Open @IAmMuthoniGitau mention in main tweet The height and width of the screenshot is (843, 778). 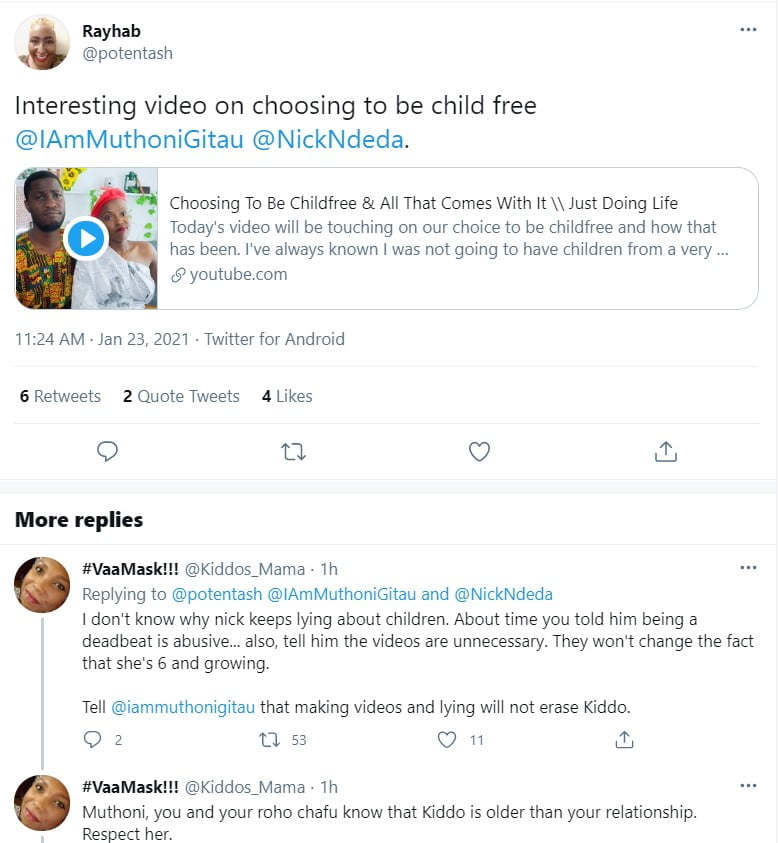(x=130, y=139)
